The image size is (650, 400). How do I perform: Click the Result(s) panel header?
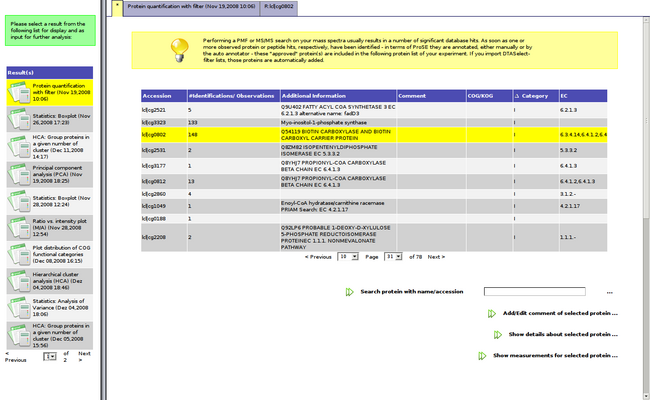coord(50,73)
